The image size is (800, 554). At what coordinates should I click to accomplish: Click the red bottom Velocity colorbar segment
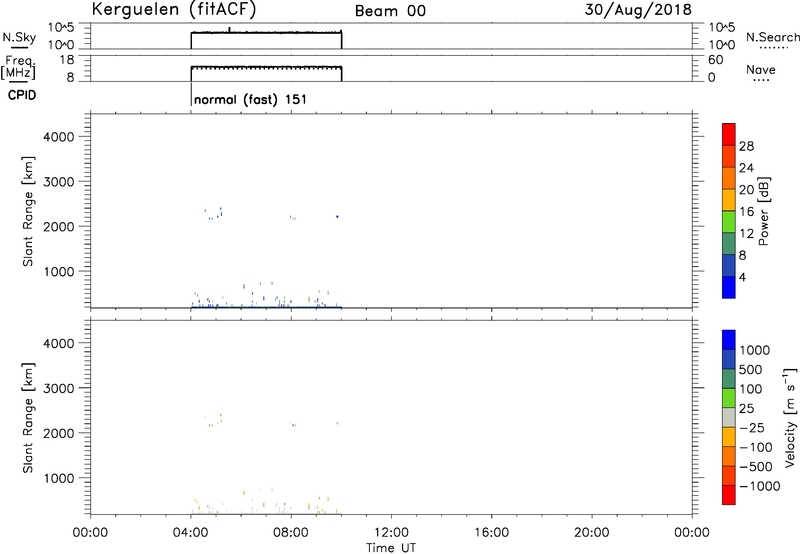point(729,495)
